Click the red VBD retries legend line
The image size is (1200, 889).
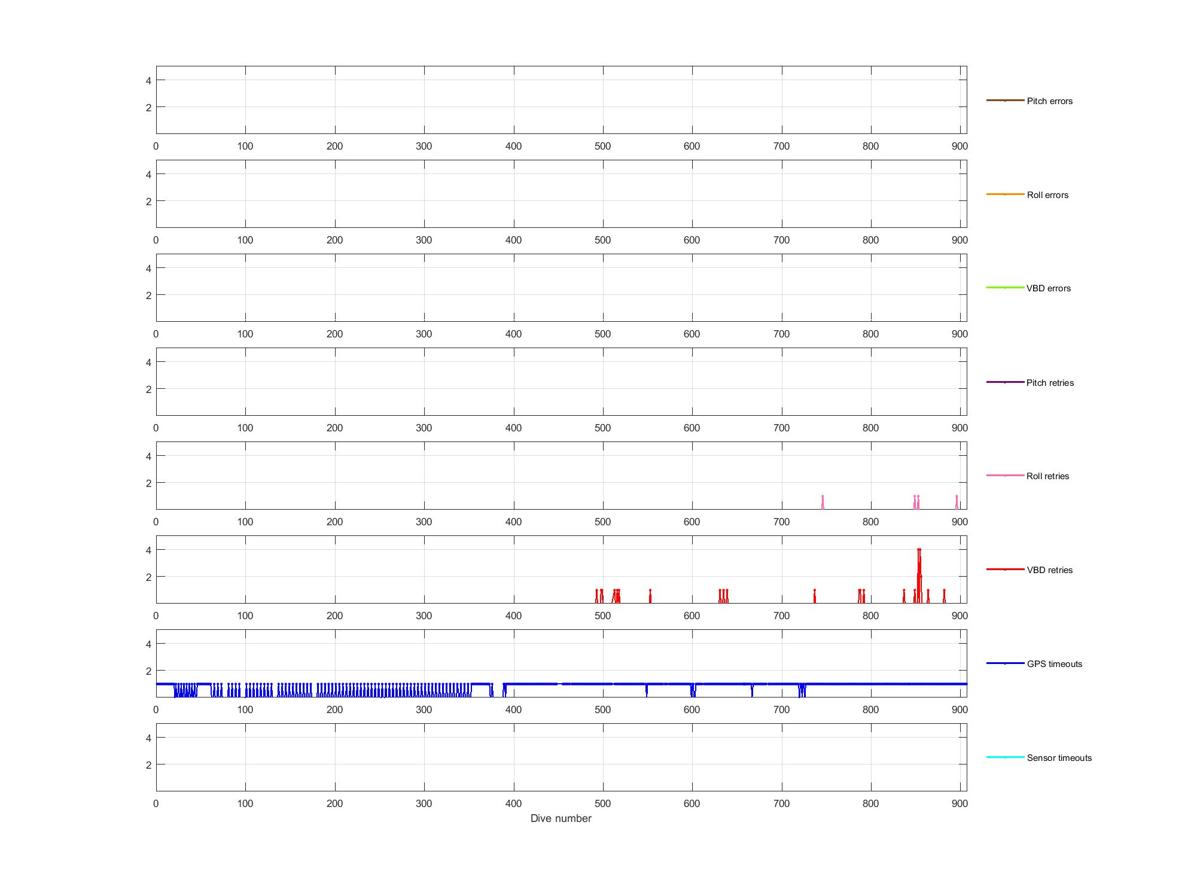click(x=1005, y=570)
